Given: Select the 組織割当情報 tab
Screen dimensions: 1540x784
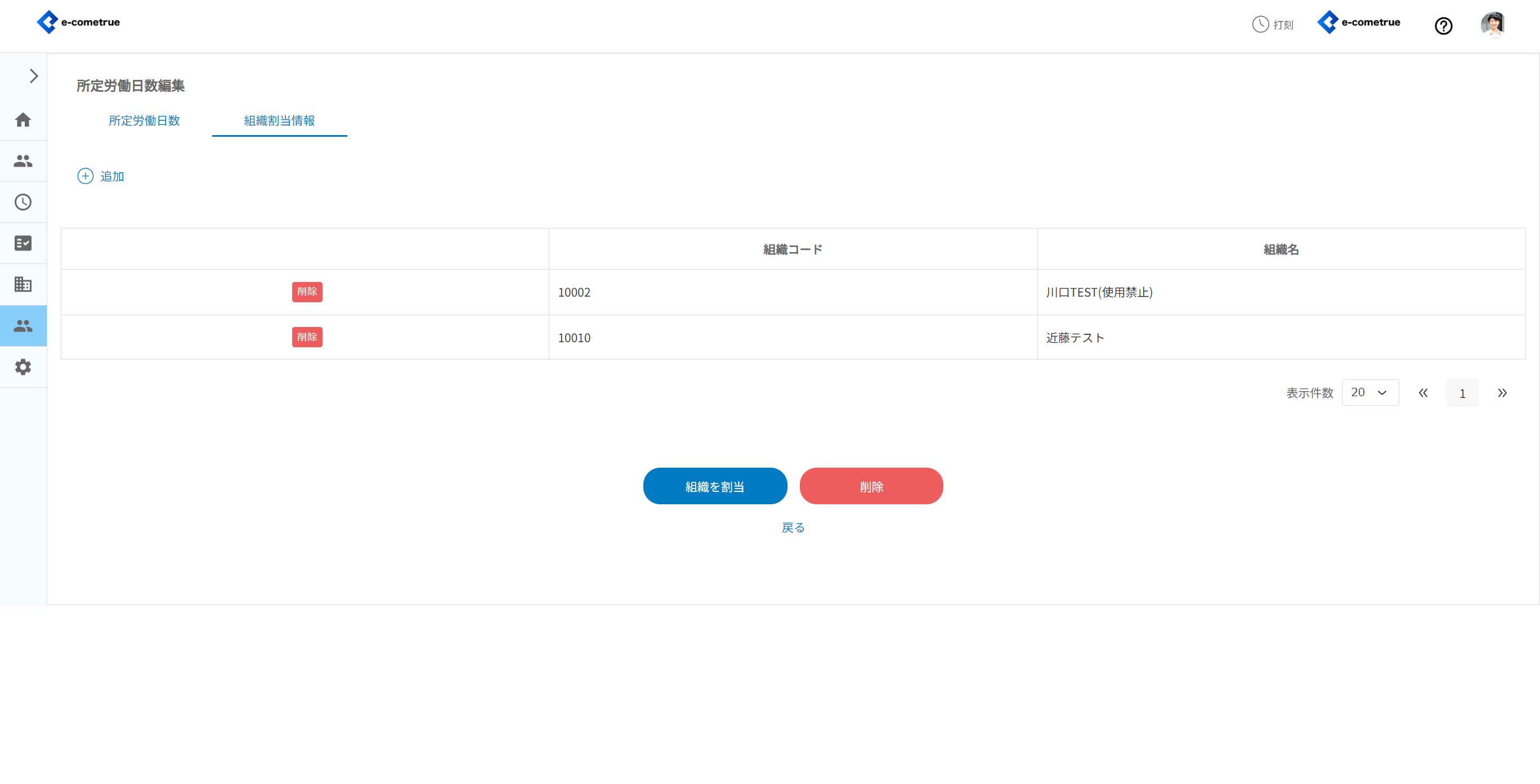Looking at the screenshot, I should point(279,120).
